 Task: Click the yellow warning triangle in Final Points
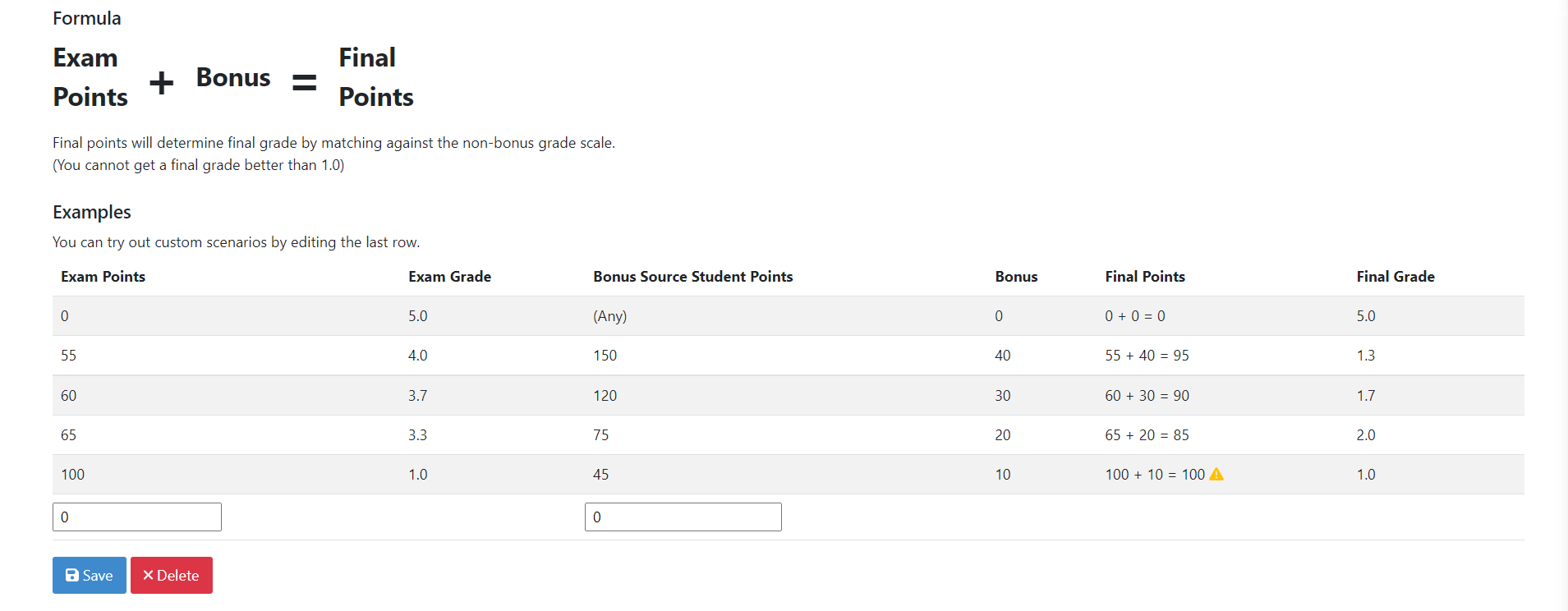point(1216,474)
